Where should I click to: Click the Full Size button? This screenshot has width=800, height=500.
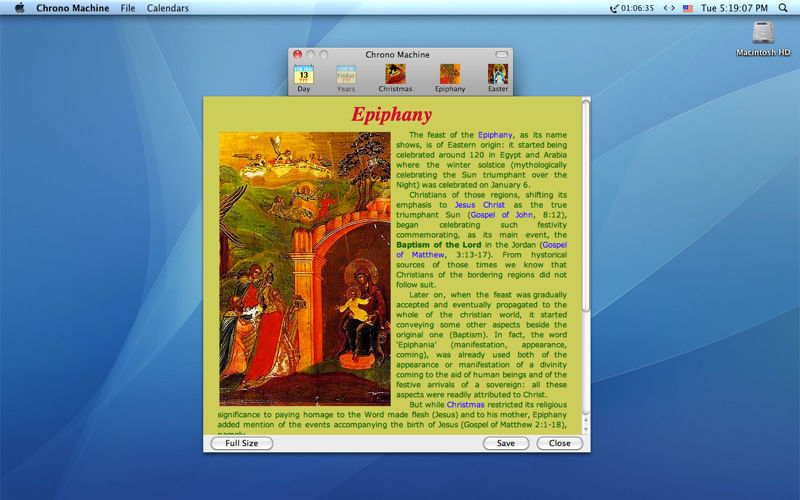[242, 443]
